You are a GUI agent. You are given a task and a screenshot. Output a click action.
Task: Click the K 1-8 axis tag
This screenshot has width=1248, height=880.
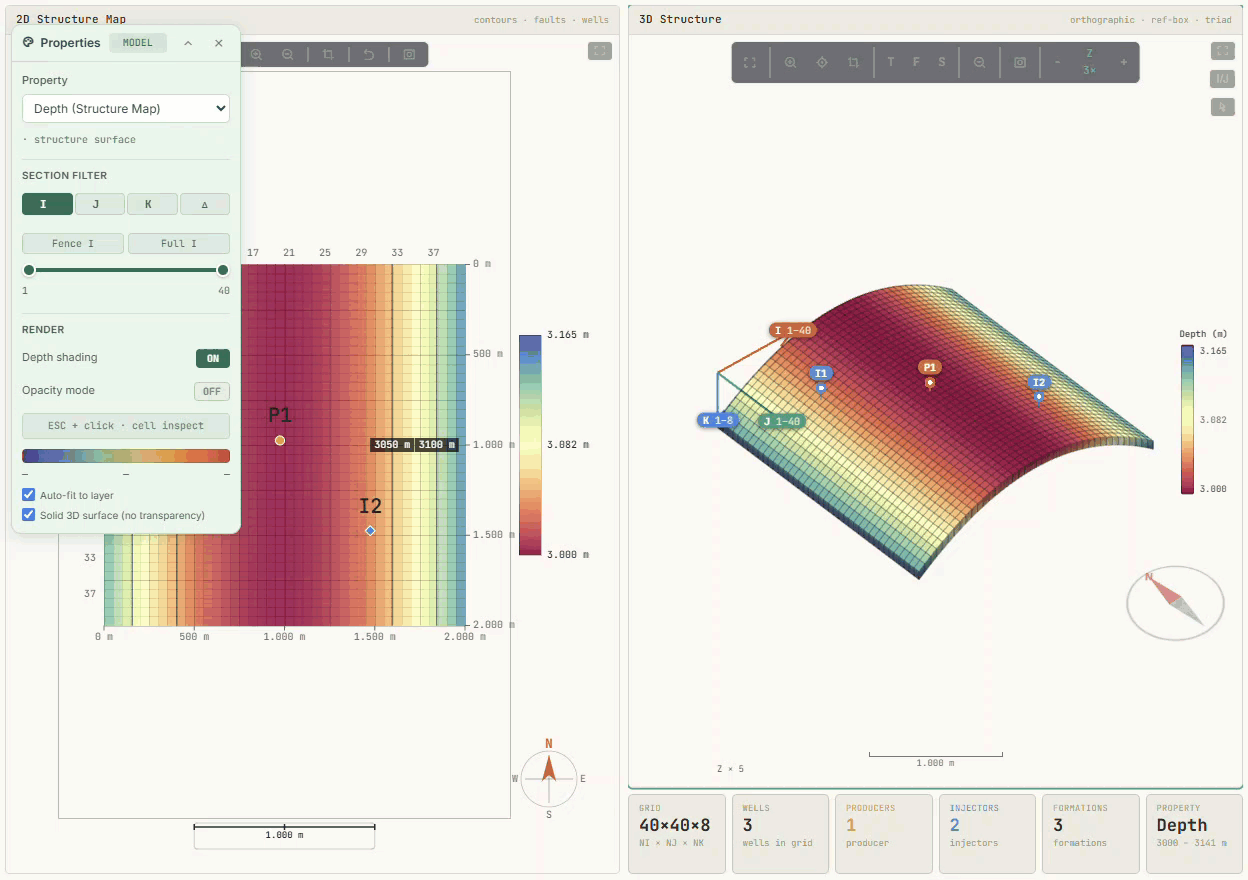tap(718, 420)
